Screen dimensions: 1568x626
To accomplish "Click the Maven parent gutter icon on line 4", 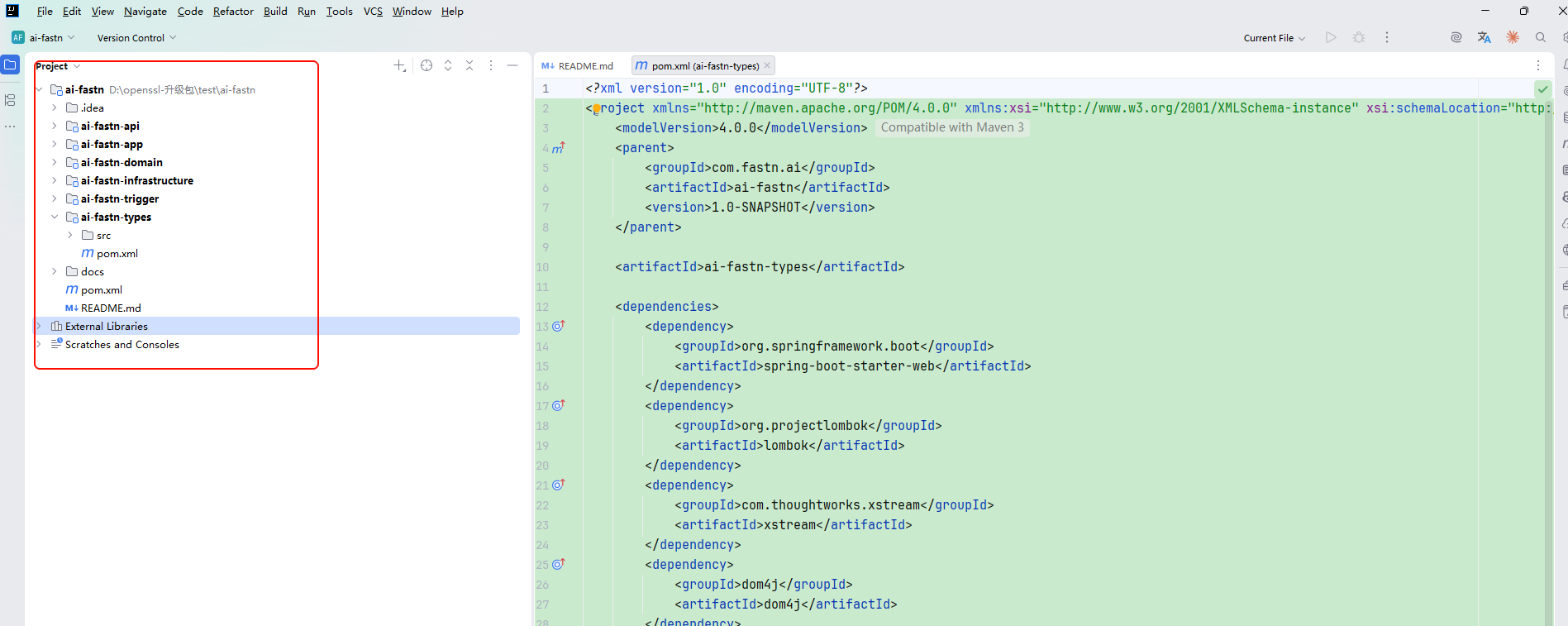I will [x=558, y=148].
